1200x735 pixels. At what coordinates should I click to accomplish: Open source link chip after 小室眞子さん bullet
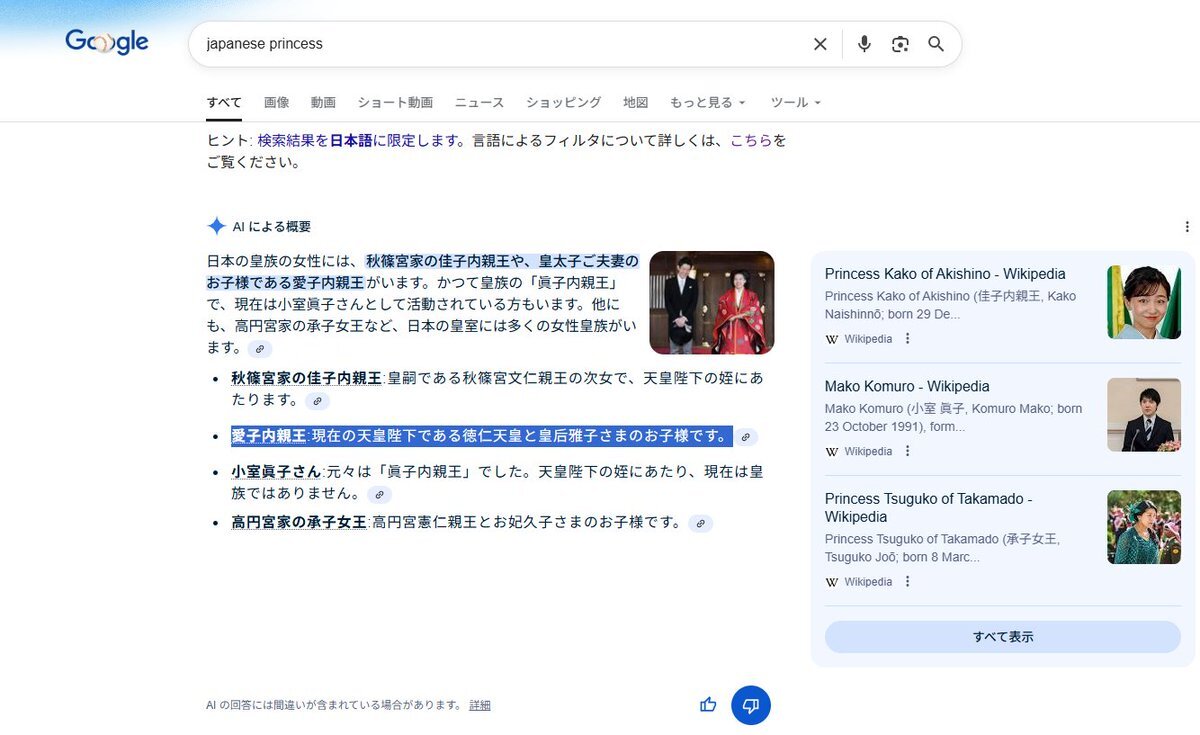click(379, 494)
